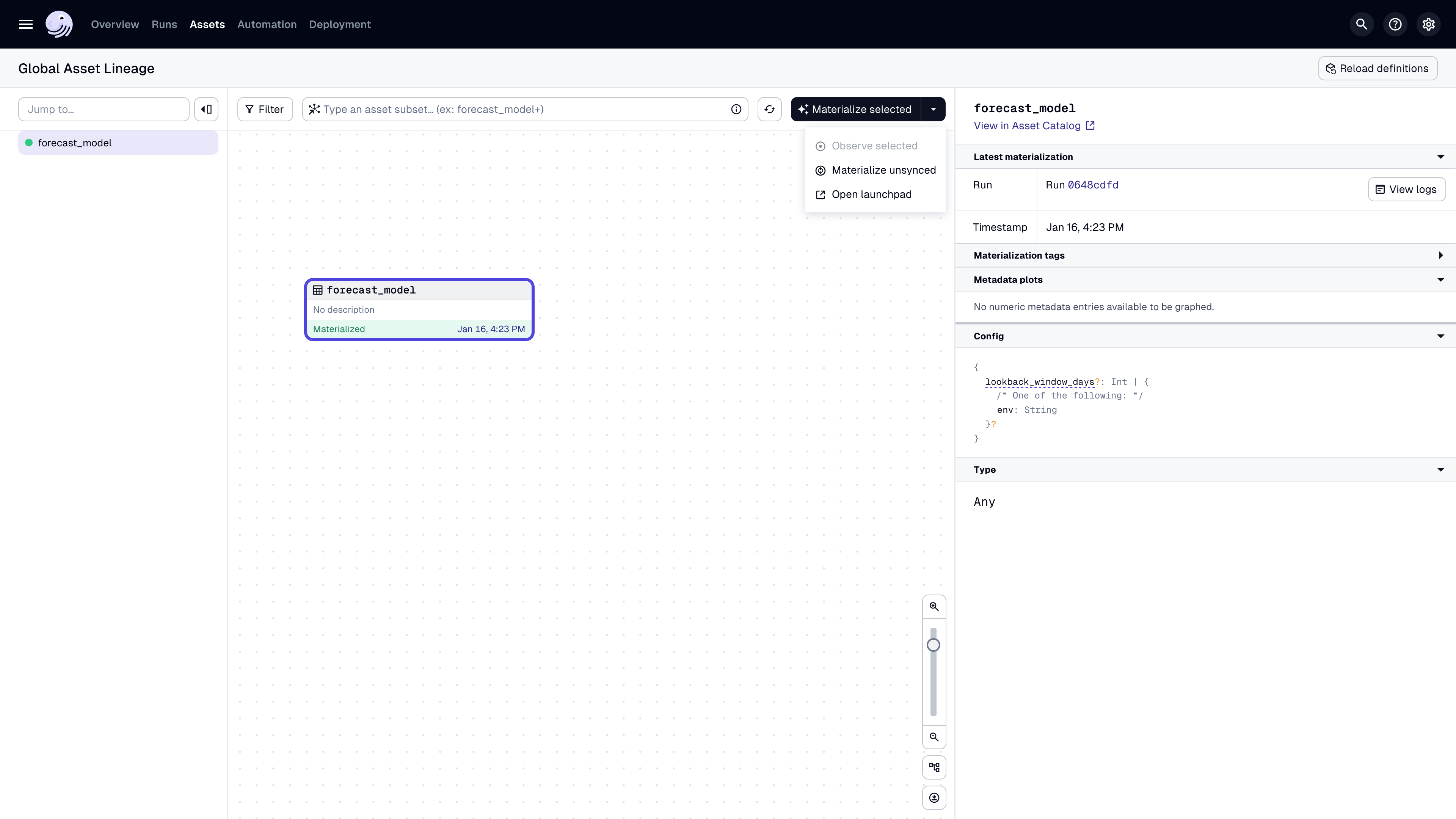This screenshot has height=819, width=1456.
Task: Re-arrange graph layout using layout icon
Action: (x=934, y=767)
